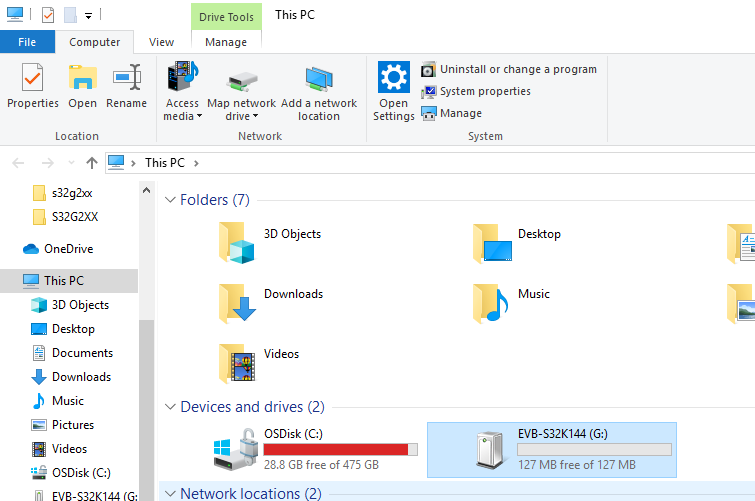Click the Open Settings gear icon
Viewport: 755px width, 501px height.
click(x=393, y=77)
